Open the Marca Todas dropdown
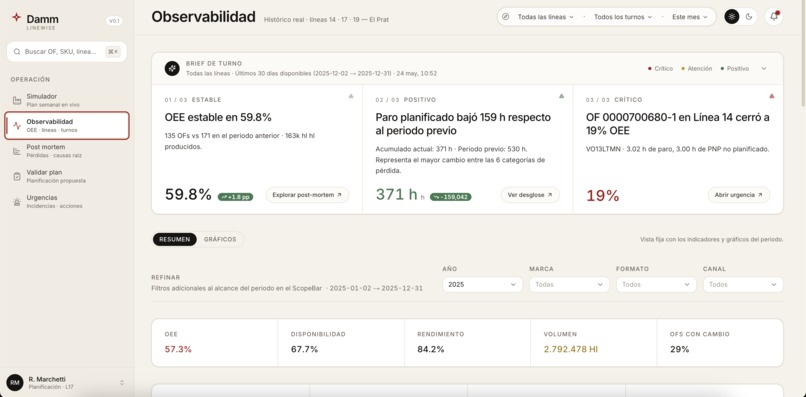 569,284
